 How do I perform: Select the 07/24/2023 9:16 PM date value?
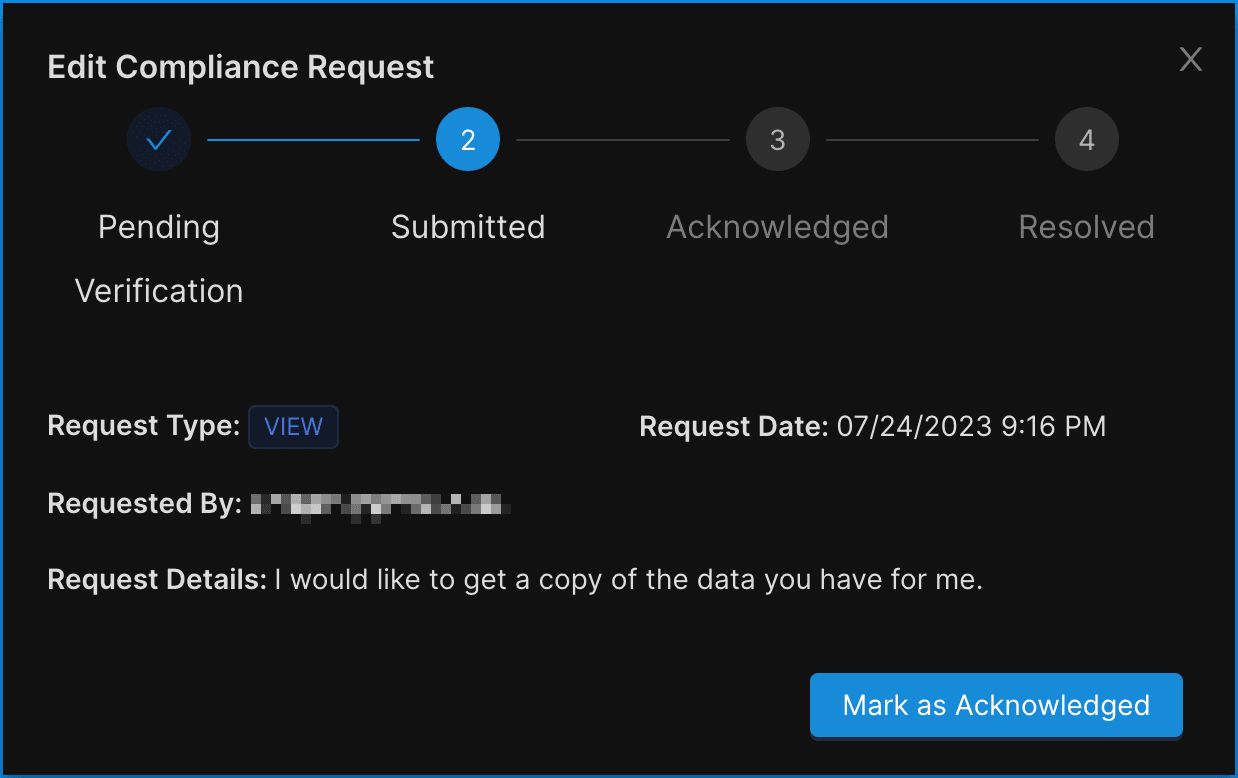click(971, 427)
